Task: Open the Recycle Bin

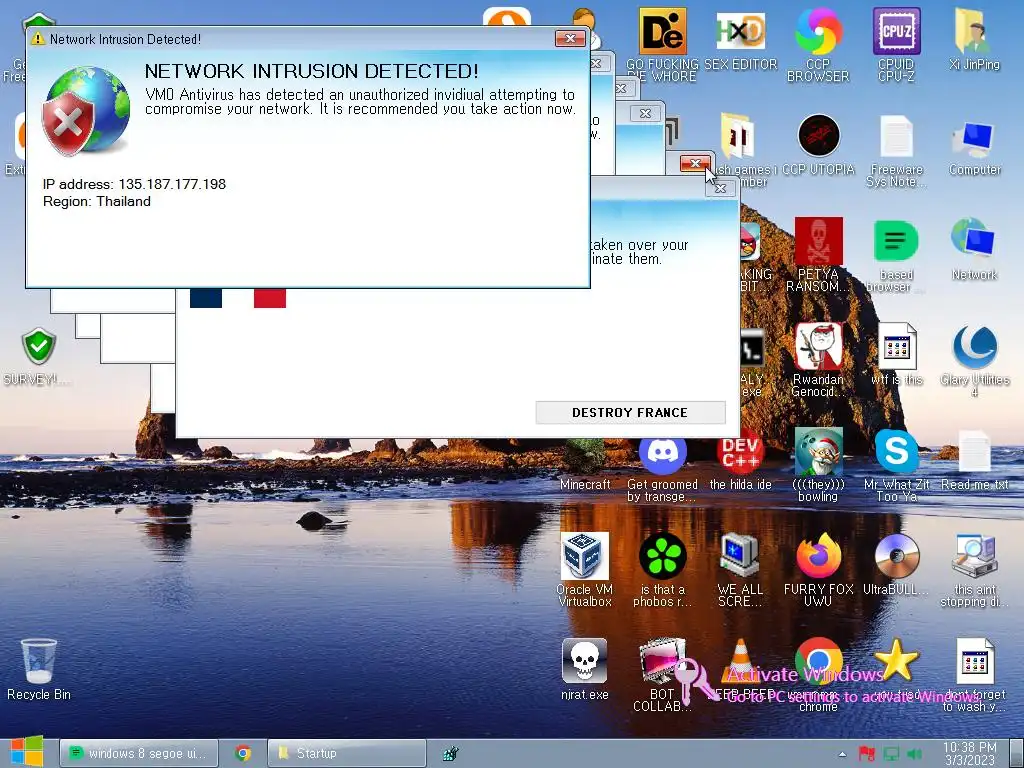Action: (x=39, y=661)
